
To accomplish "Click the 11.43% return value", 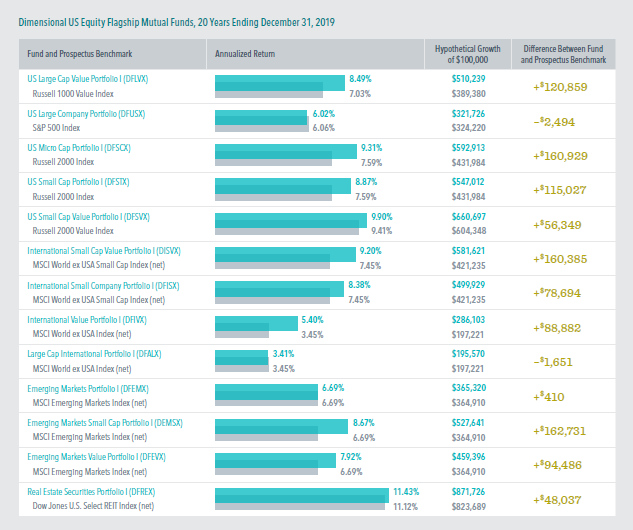I will tap(406, 492).
